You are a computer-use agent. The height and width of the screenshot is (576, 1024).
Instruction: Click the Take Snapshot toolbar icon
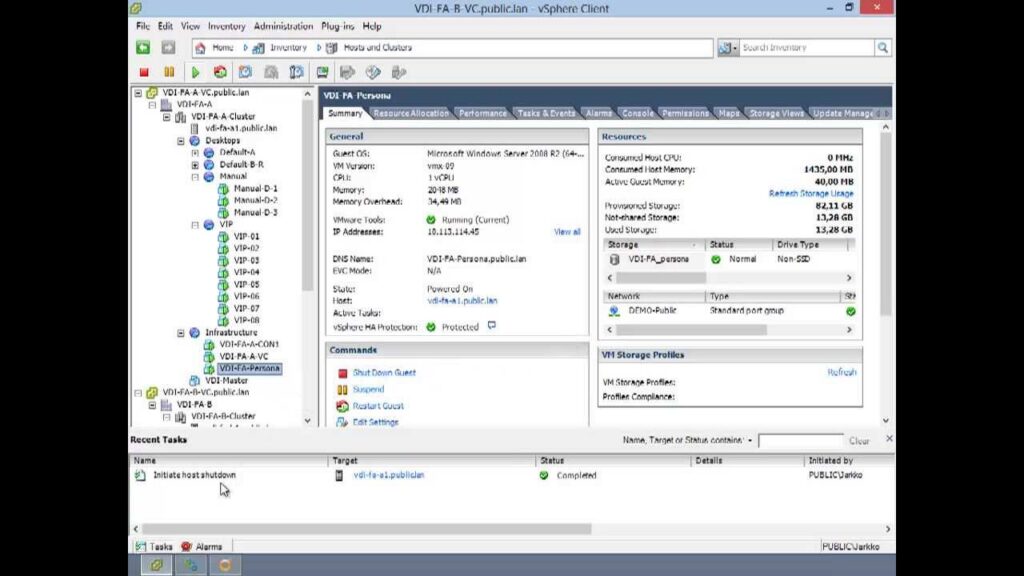[245, 72]
